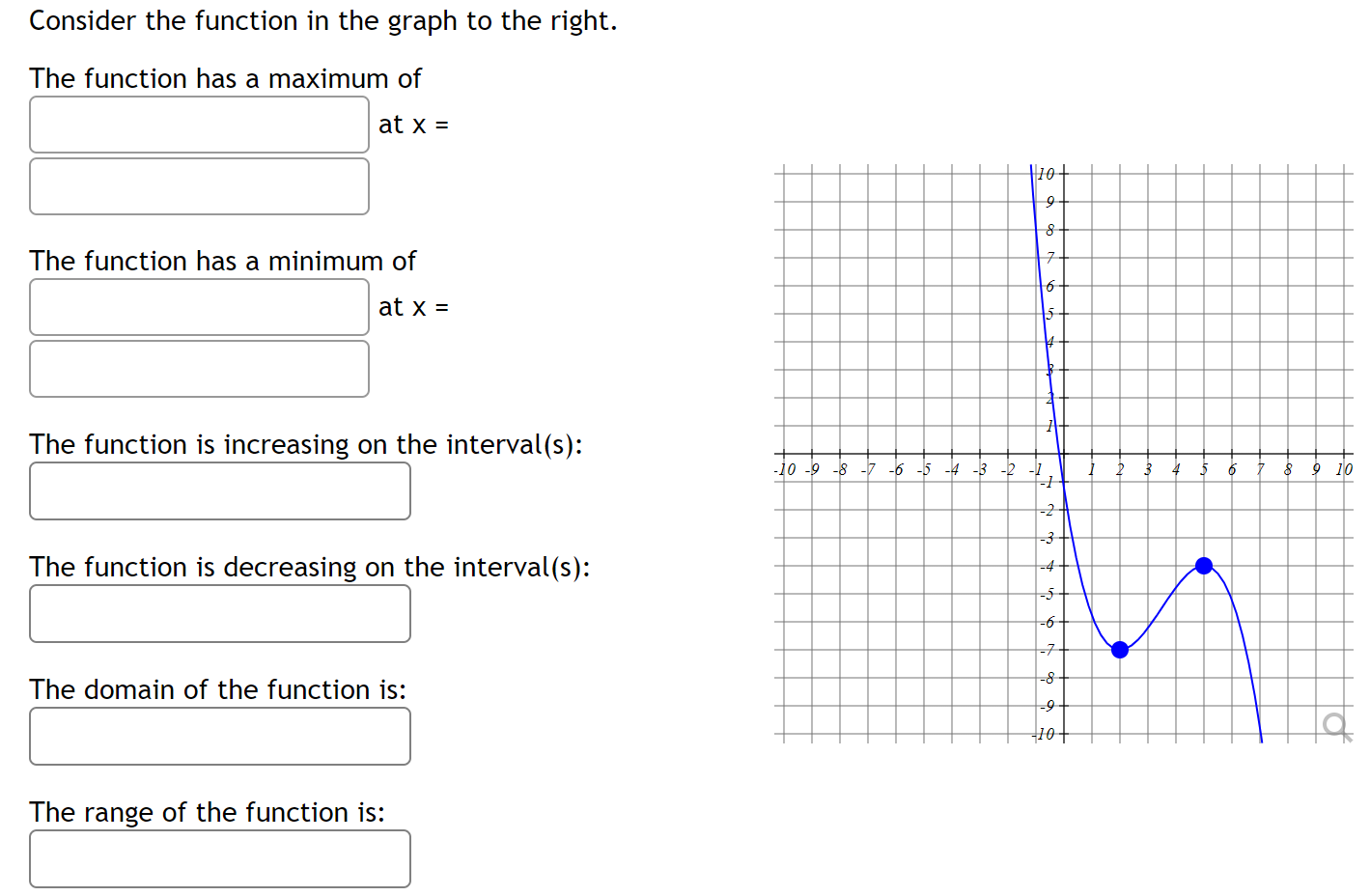Viewport: 1370px width, 896px height.
Task: Click the decreasing interval(s) answer box
Action: (x=220, y=613)
